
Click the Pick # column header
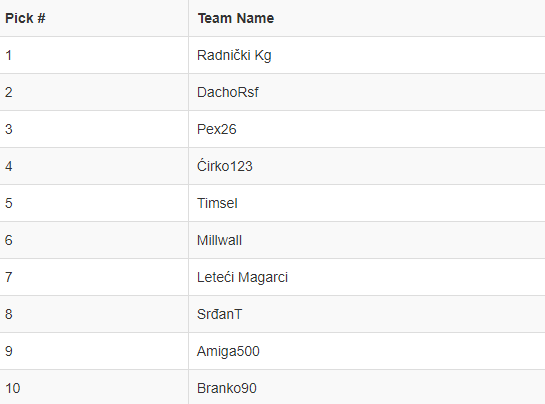pos(25,18)
